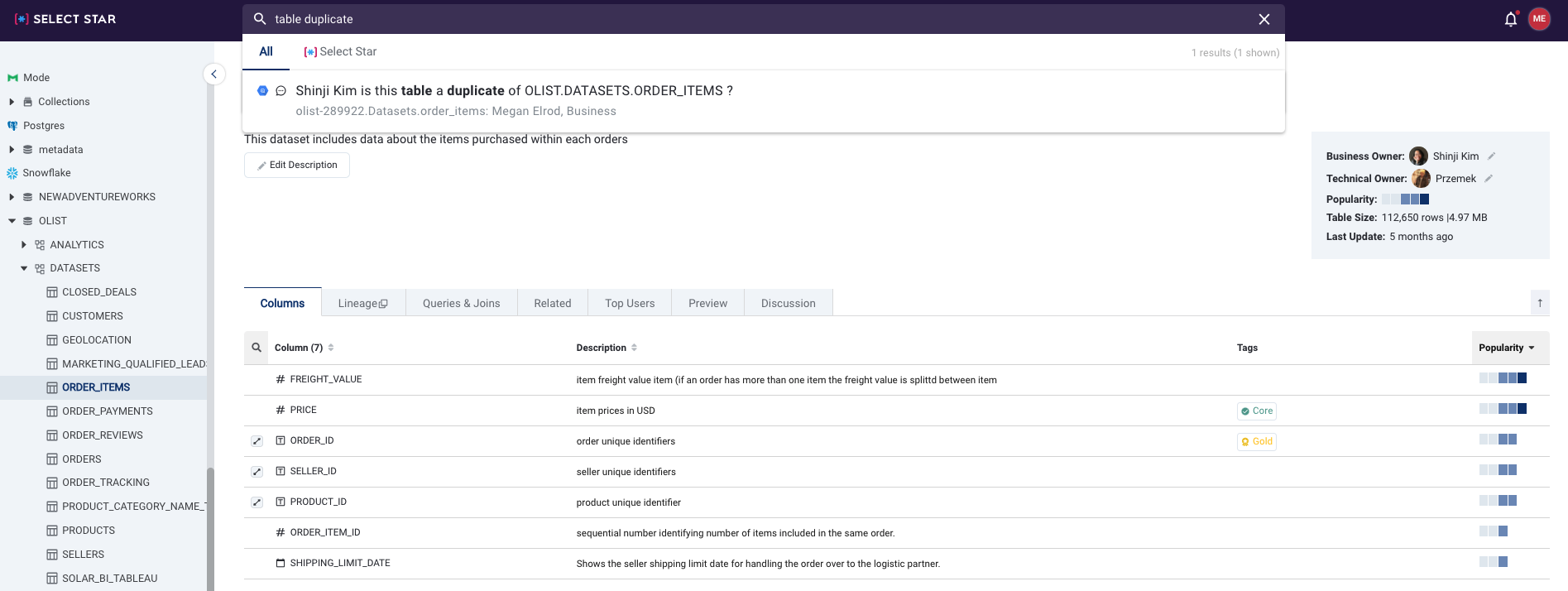Open the column search magnifier icon
The image size is (1568, 591).
coord(257,348)
